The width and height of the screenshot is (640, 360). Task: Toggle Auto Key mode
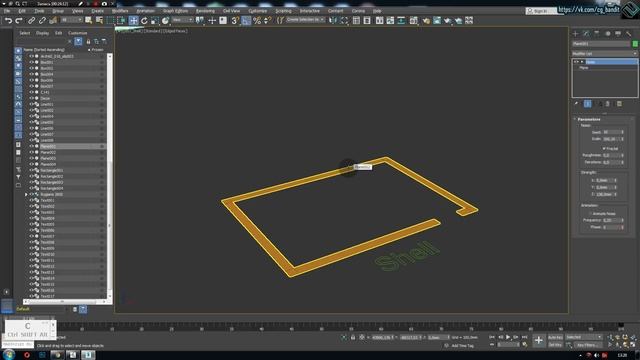555,338
